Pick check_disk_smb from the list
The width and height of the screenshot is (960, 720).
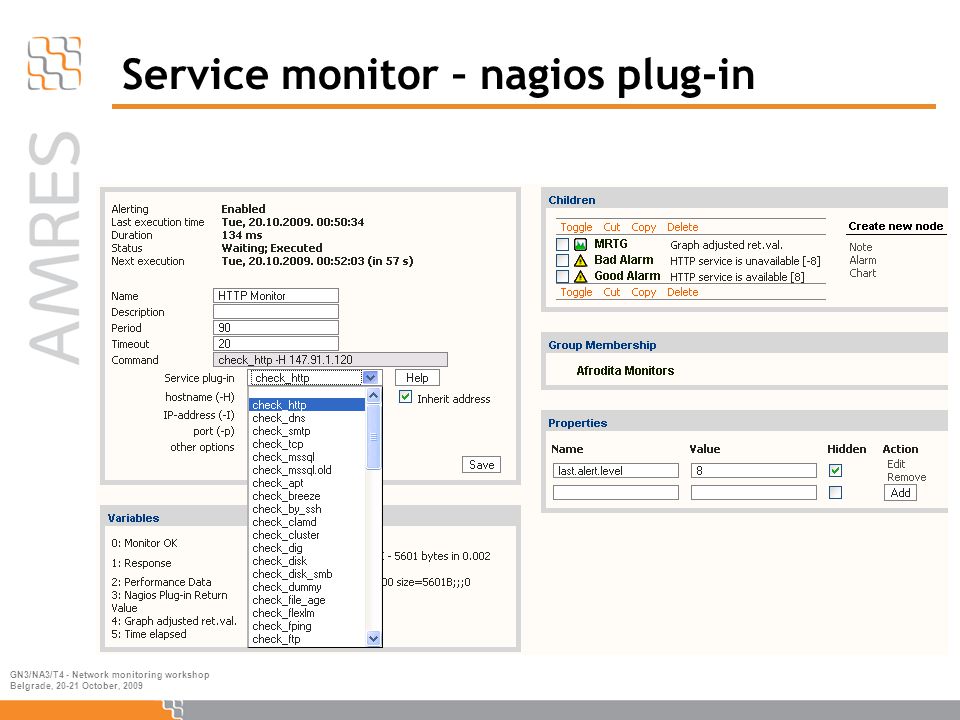[307, 574]
